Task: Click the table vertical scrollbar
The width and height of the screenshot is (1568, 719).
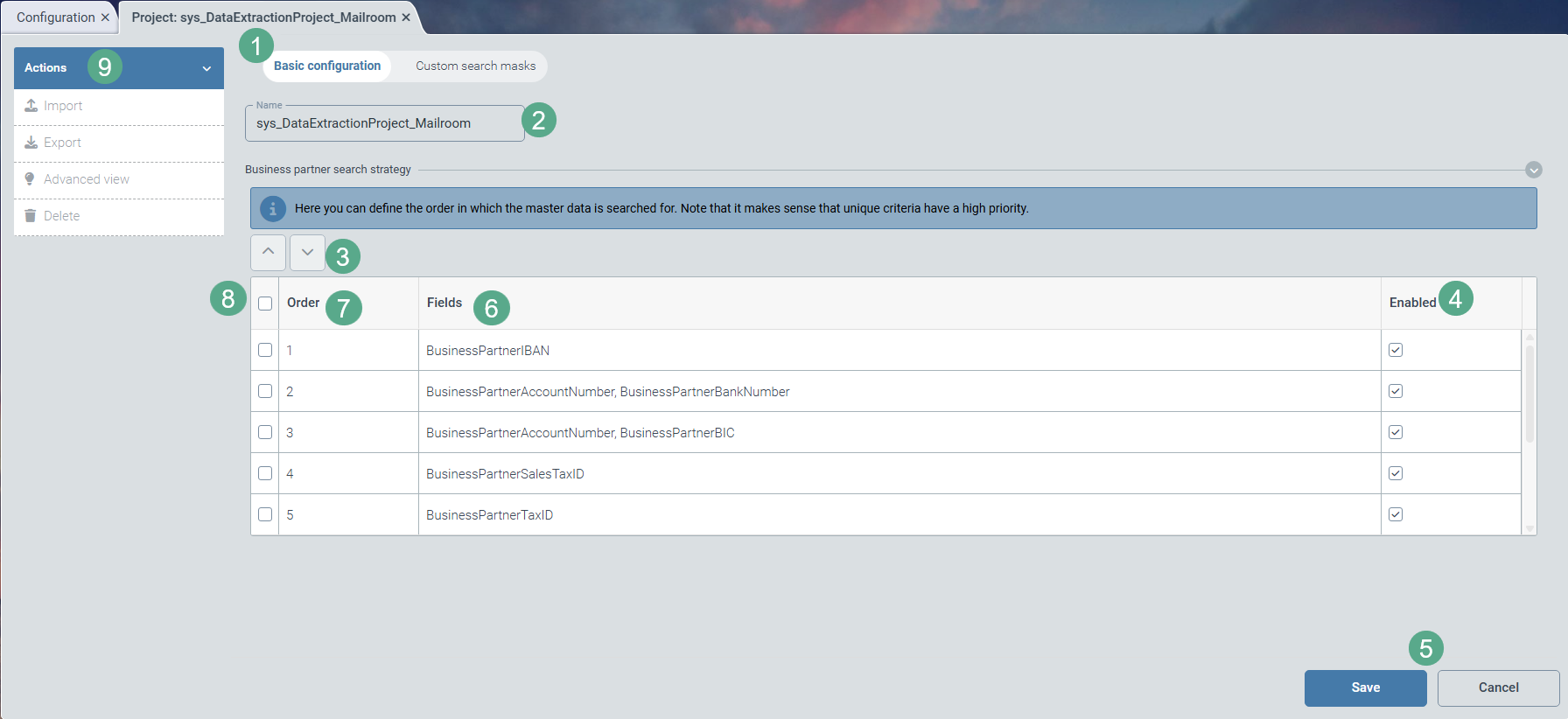Action: click(x=1529, y=394)
